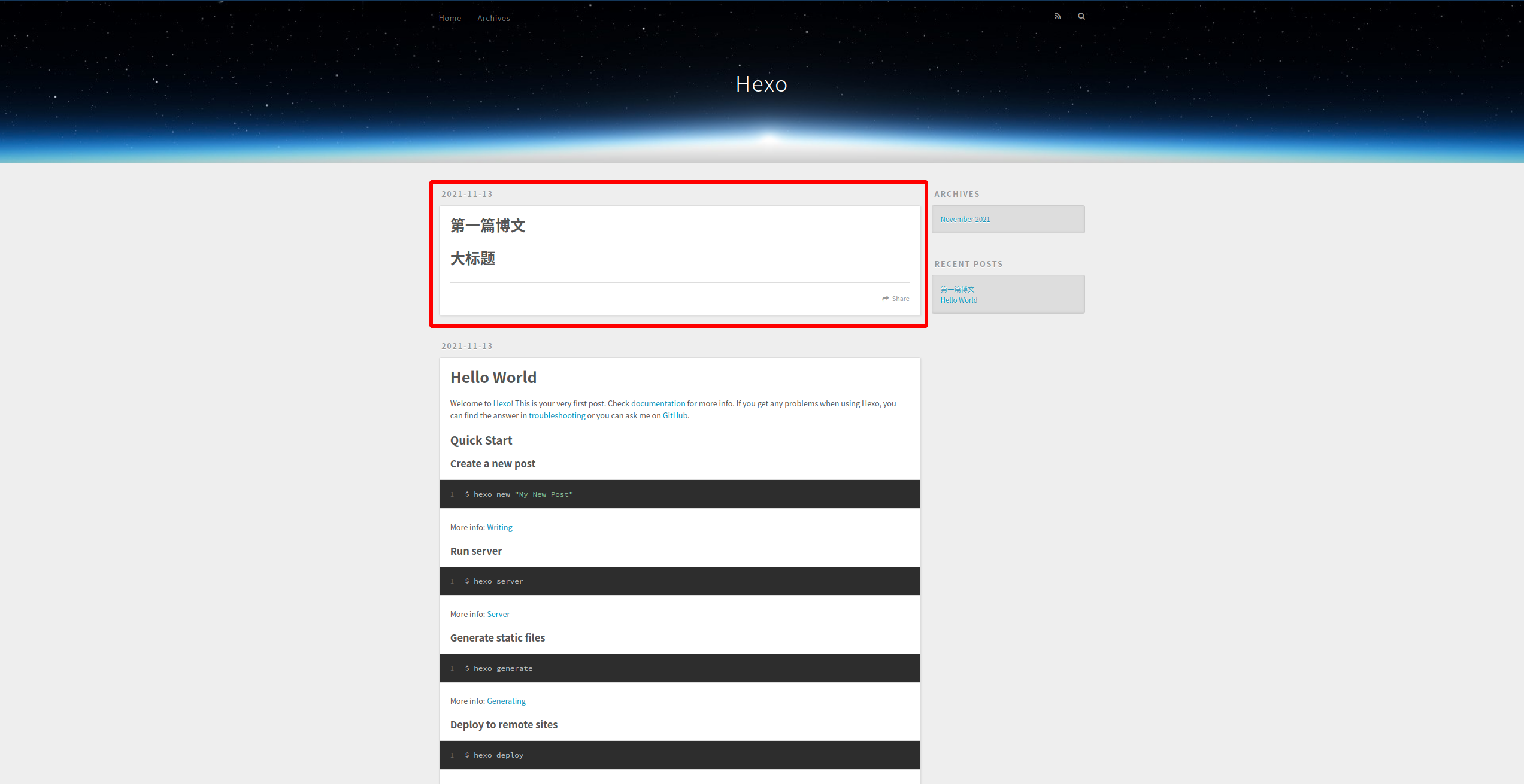Open the Writing more info link
The height and width of the screenshot is (784, 1524).
(499, 527)
